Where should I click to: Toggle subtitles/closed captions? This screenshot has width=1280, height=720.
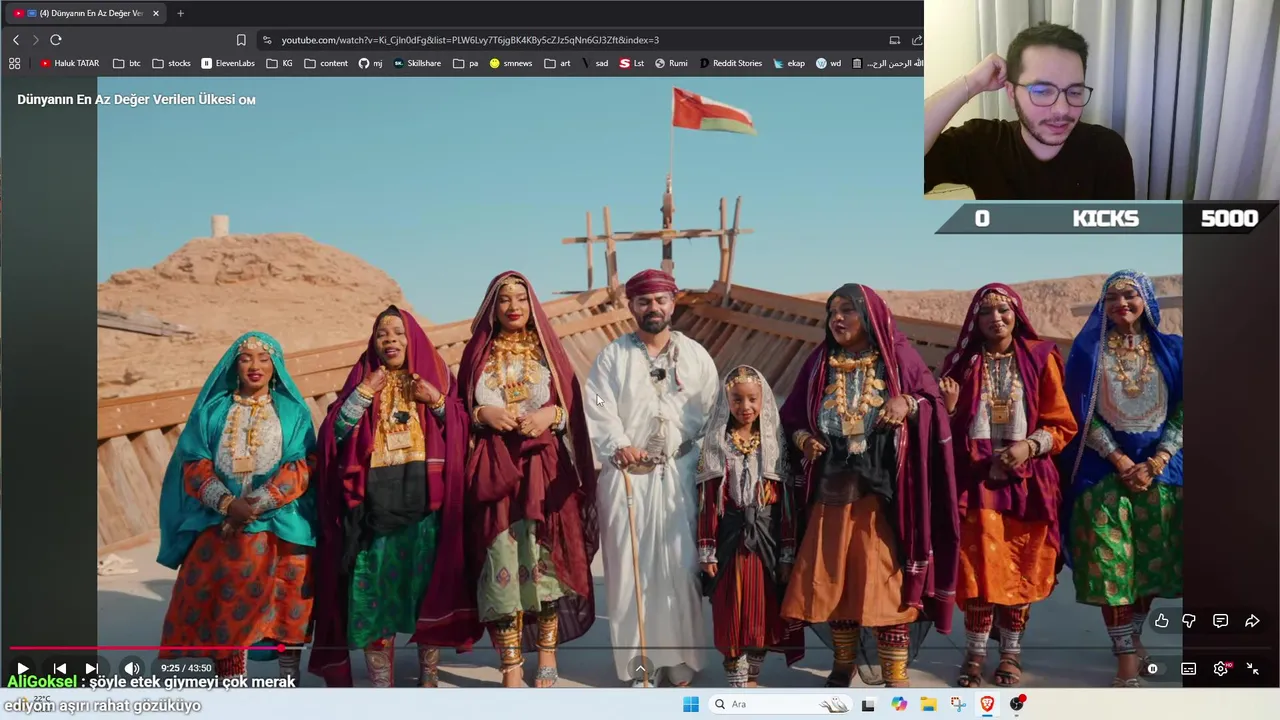click(x=1188, y=669)
